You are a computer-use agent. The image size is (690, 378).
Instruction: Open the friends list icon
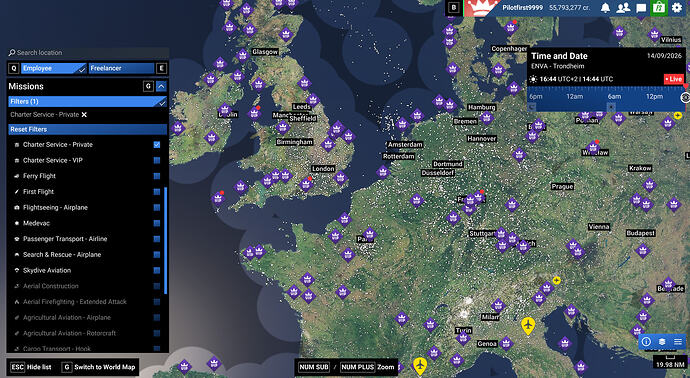623,8
